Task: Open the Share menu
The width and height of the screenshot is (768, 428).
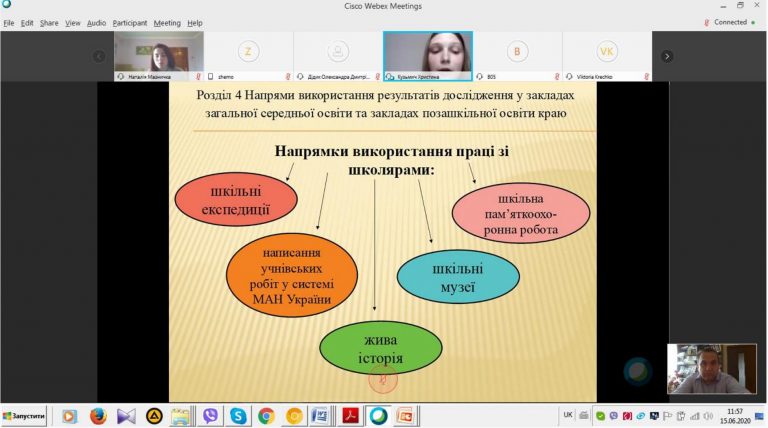Action: point(49,23)
